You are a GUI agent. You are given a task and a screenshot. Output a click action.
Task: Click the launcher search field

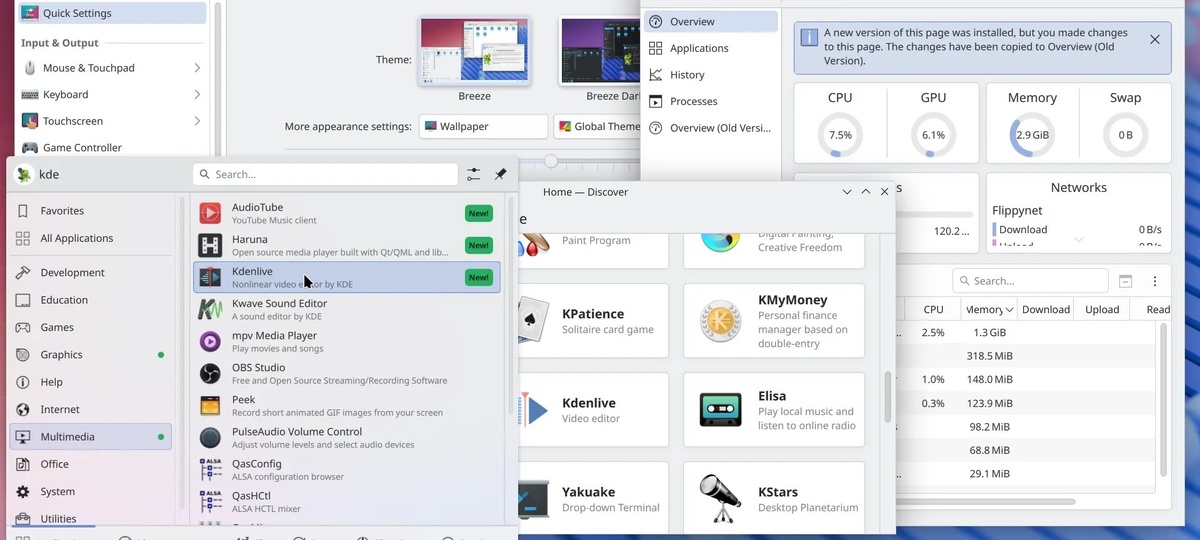[x=325, y=174]
